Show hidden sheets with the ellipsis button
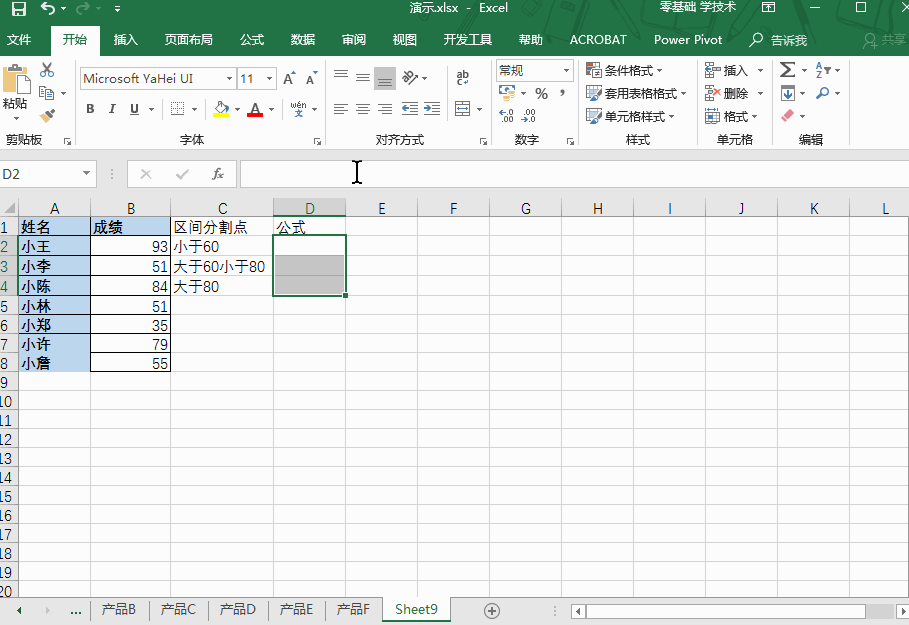 (75, 611)
